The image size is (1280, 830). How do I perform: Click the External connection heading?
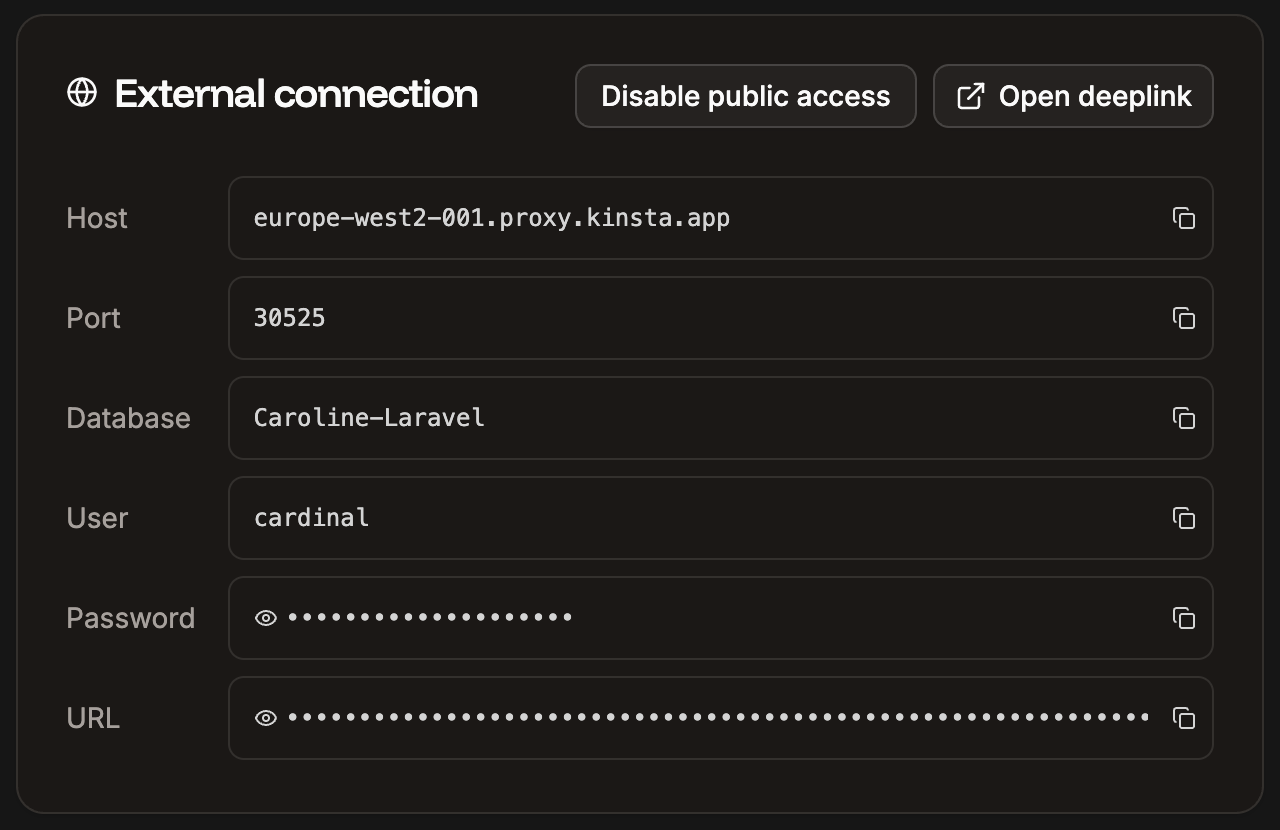tap(296, 92)
